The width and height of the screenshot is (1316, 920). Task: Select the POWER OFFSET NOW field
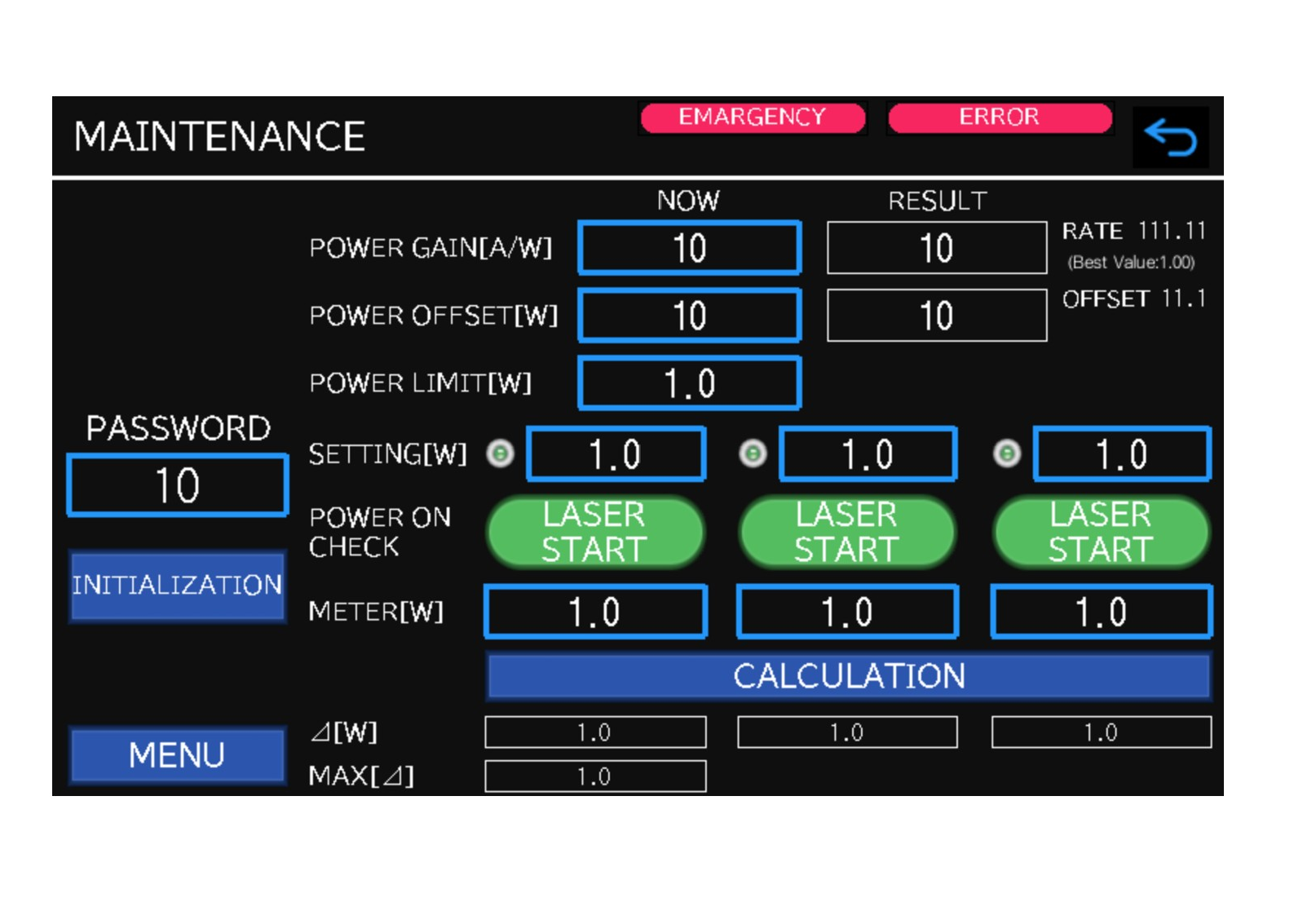tap(689, 316)
